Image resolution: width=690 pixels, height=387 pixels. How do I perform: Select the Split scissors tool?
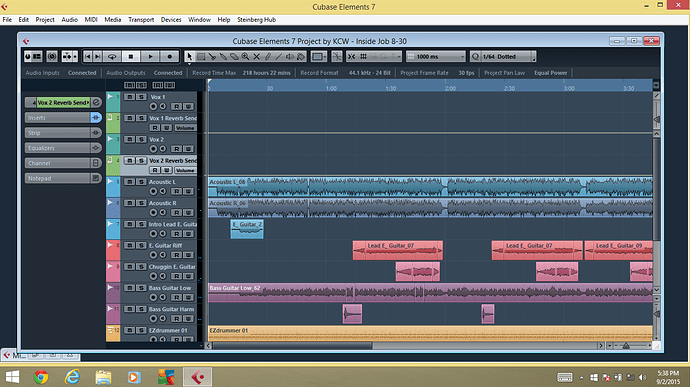click(212, 56)
